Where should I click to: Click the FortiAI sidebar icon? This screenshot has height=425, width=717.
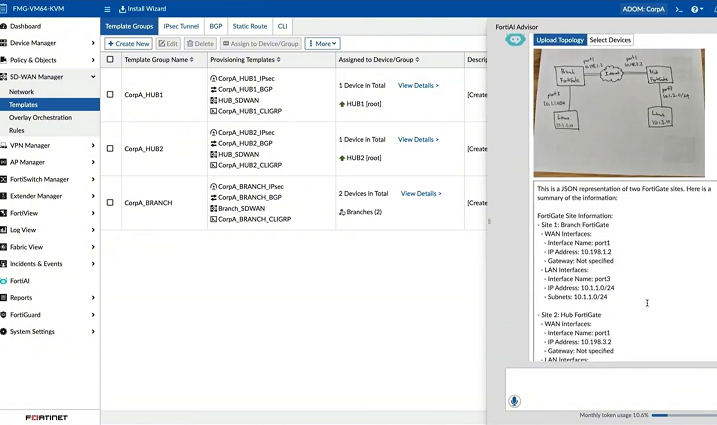point(4,281)
